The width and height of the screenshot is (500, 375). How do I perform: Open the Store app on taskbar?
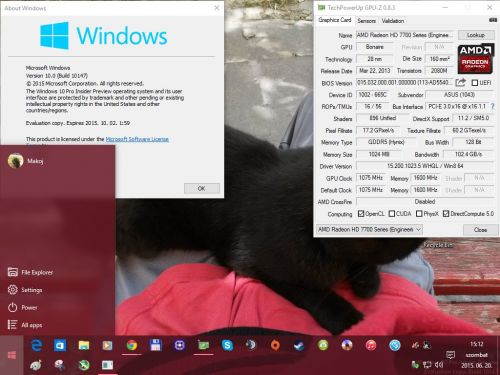60,345
